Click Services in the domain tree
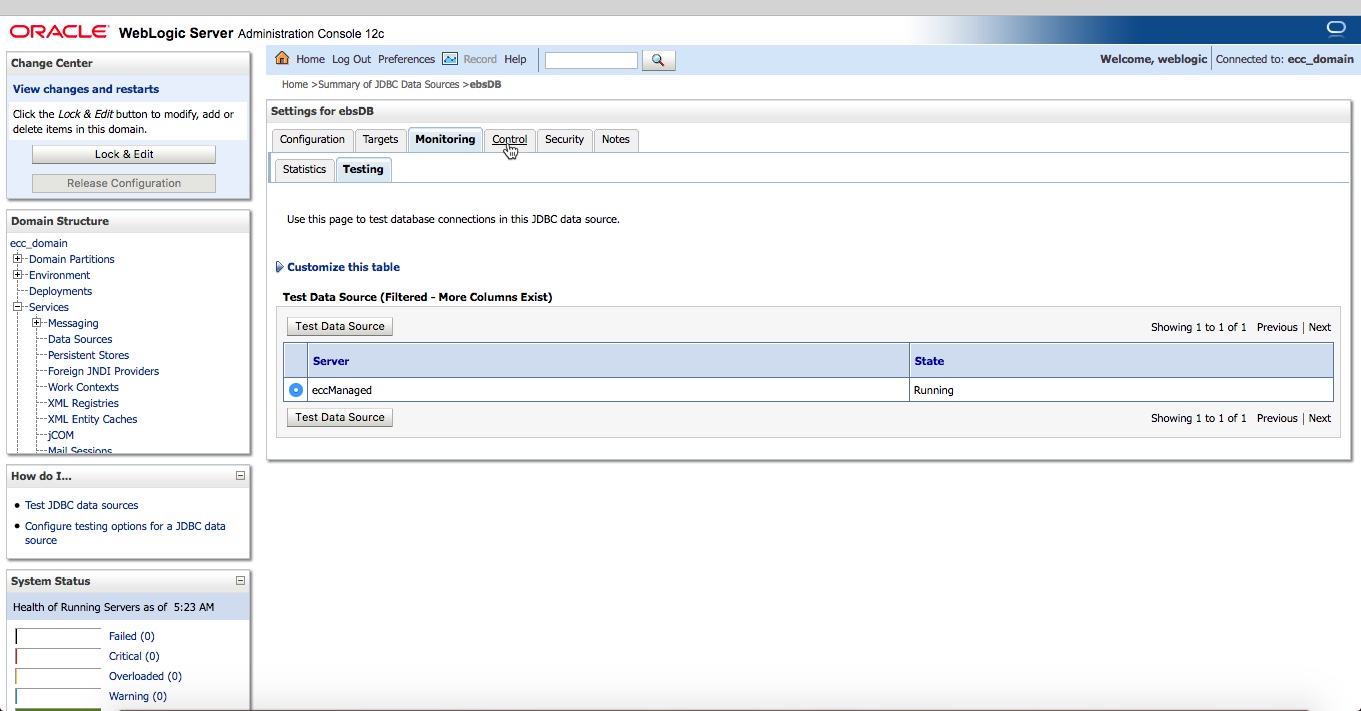This screenshot has width=1361, height=711. (x=49, y=307)
